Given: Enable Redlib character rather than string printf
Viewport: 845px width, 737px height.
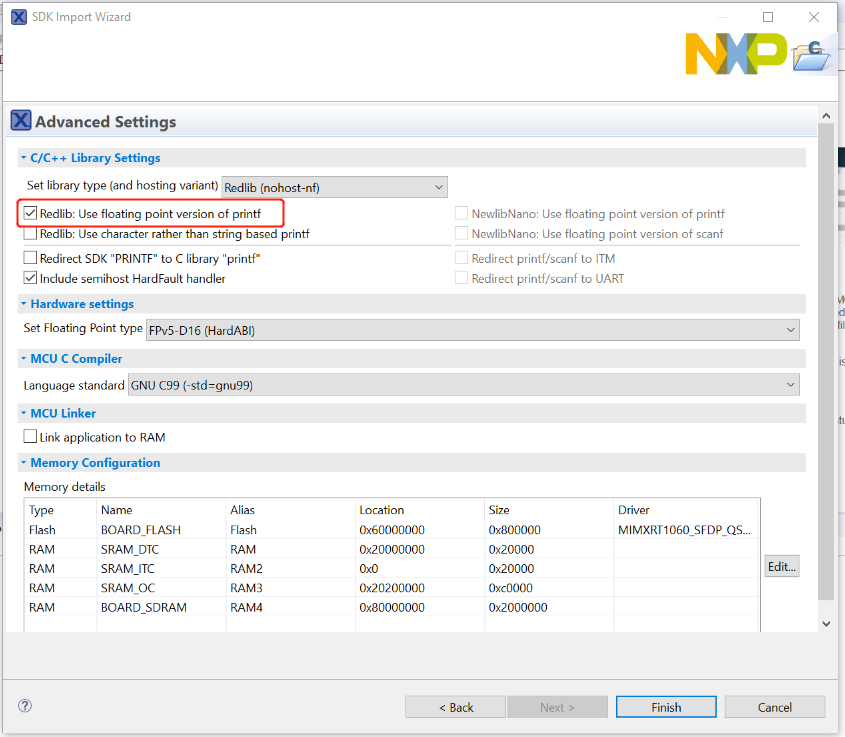Looking at the screenshot, I should tap(31, 234).
